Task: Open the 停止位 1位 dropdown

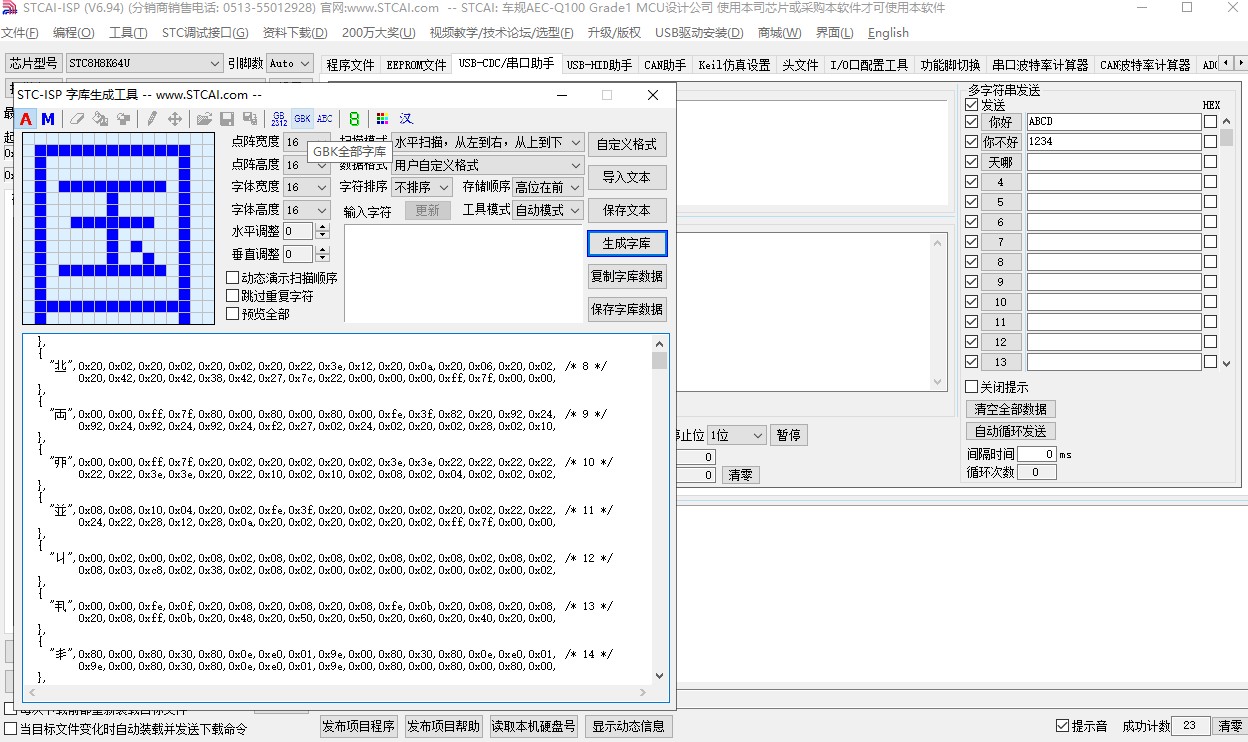Action: (736, 435)
